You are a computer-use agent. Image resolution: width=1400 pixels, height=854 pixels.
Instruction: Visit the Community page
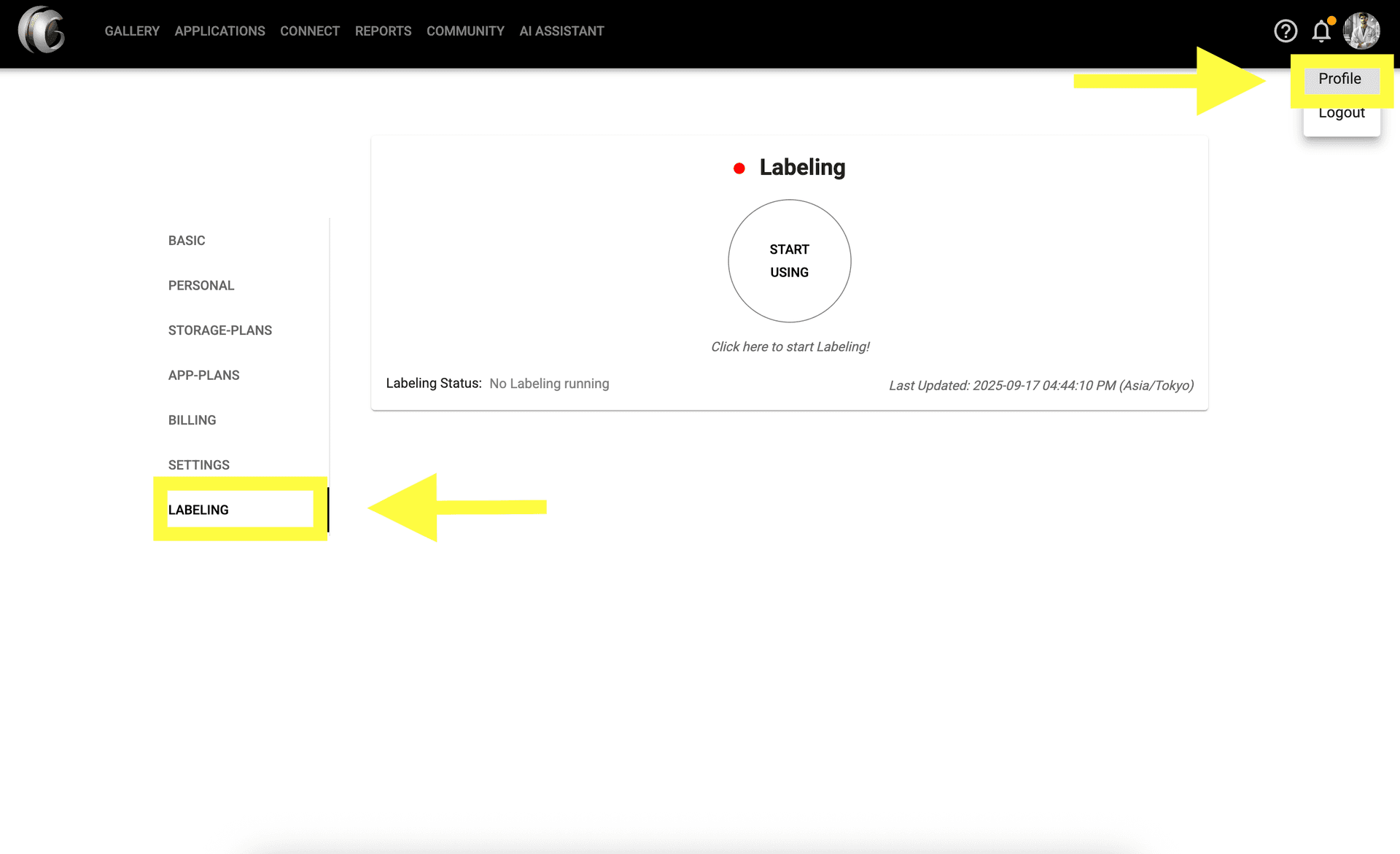(x=465, y=31)
